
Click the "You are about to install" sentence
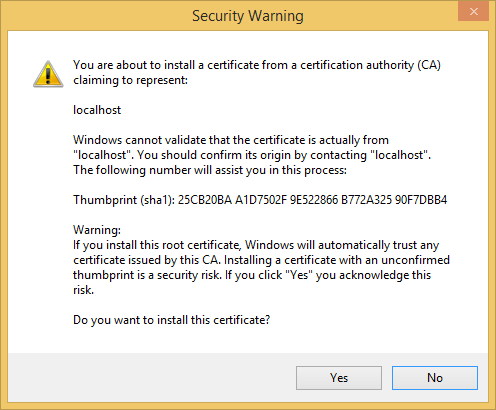[257, 72]
